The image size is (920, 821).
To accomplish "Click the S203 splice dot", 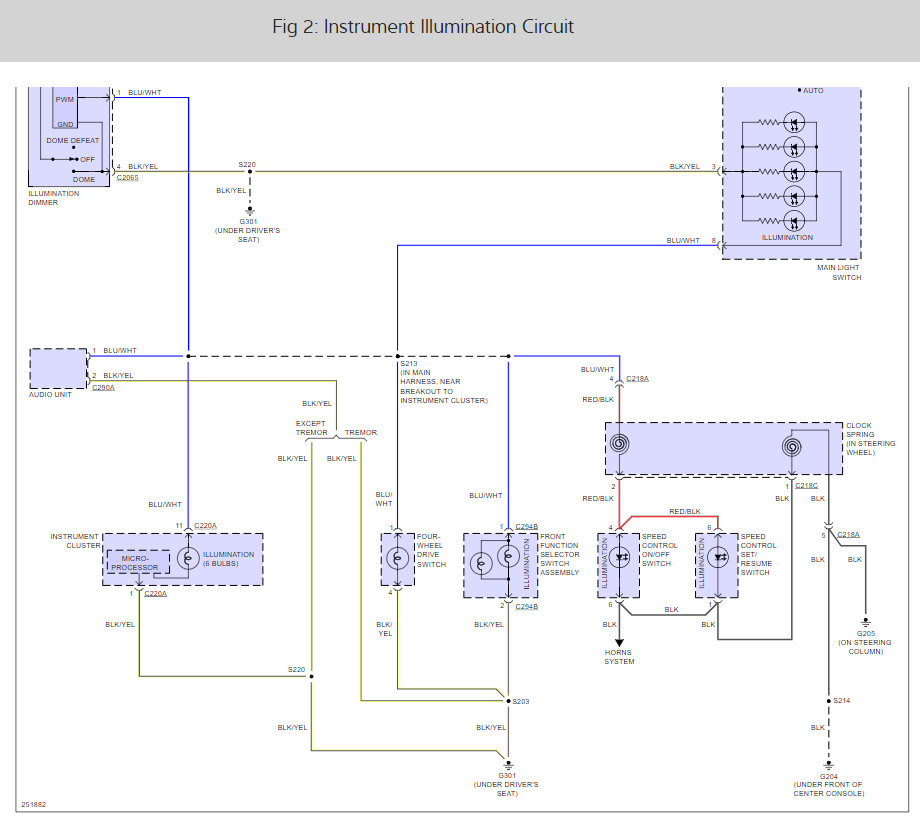I will pos(508,701).
